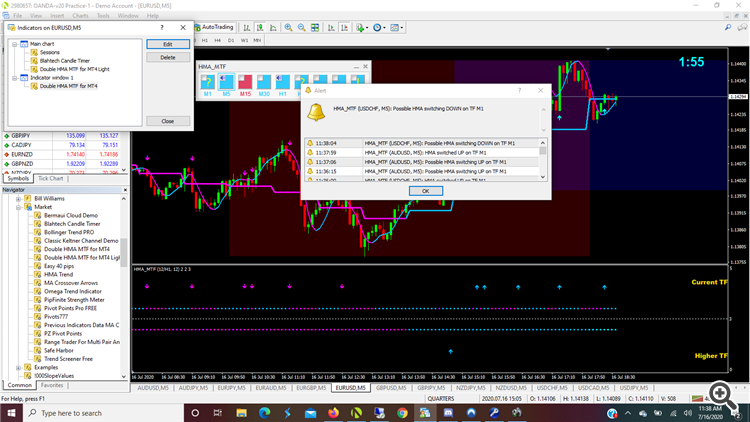Click Edit in Indicators dialog
The width and height of the screenshot is (750, 422).
tap(168, 44)
